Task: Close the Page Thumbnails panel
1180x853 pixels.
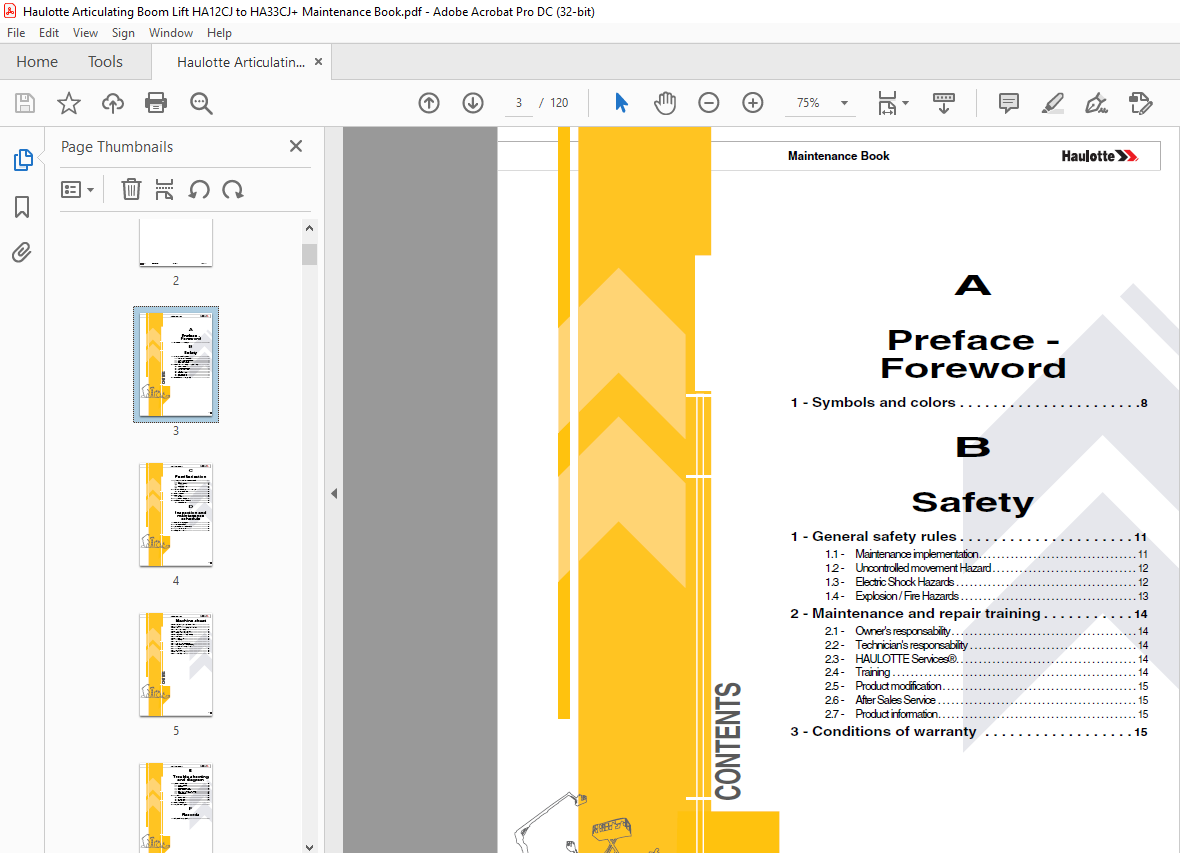Action: [x=296, y=146]
